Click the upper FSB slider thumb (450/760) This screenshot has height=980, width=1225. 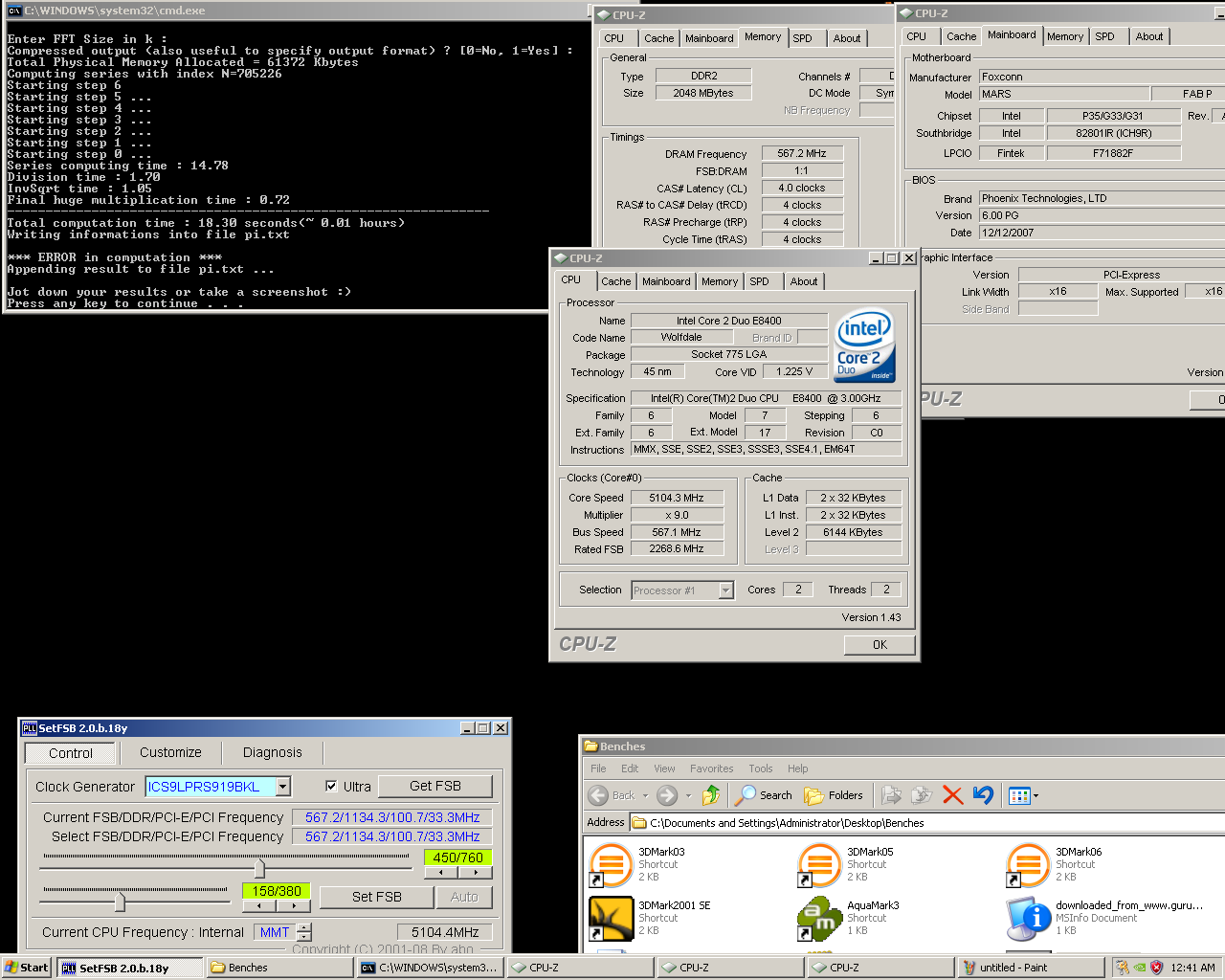(259, 868)
